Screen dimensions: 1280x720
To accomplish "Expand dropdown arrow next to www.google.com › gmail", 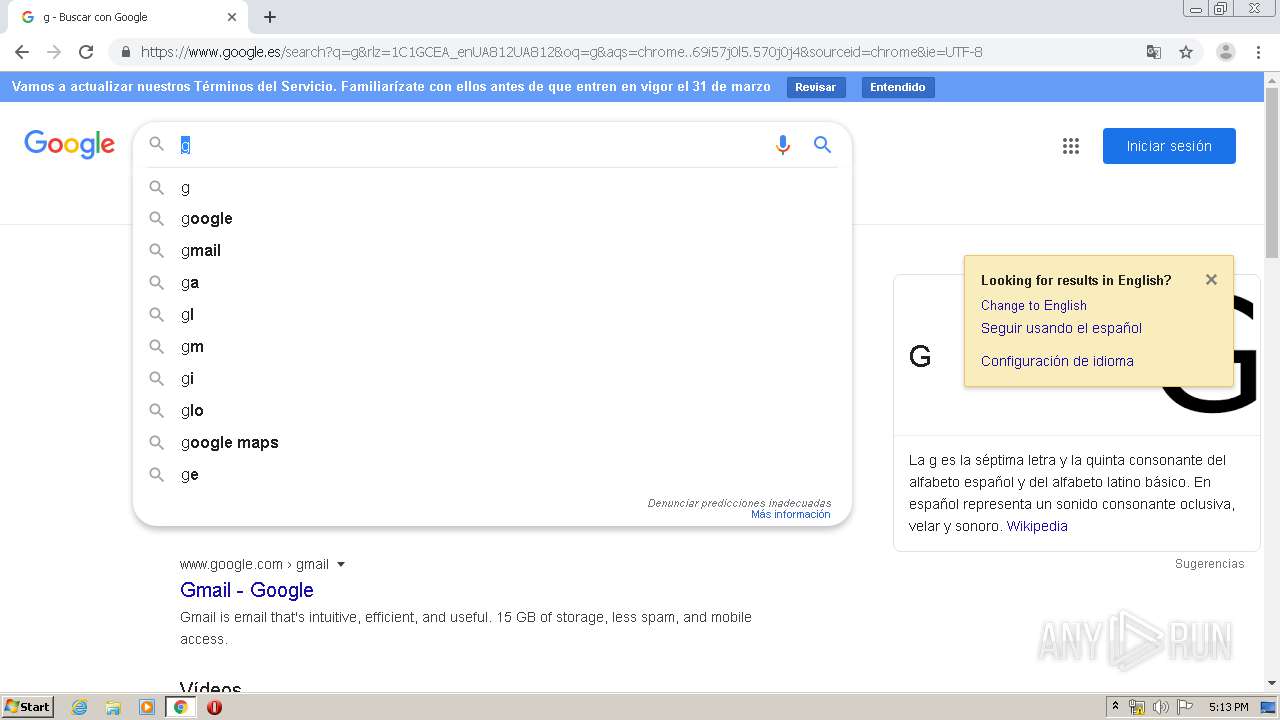I will (341, 564).
